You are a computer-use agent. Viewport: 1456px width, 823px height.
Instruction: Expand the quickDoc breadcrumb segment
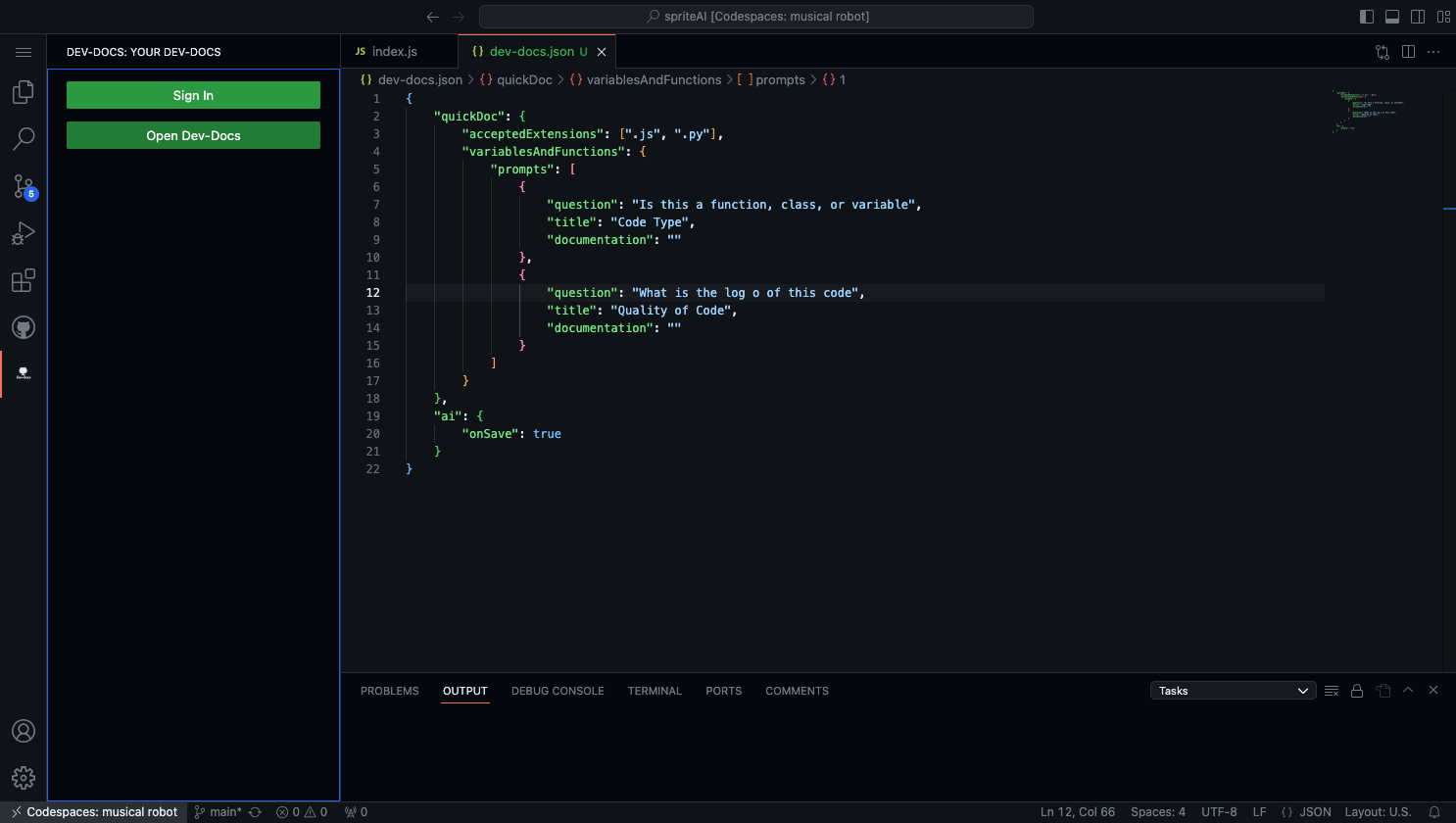(x=524, y=80)
